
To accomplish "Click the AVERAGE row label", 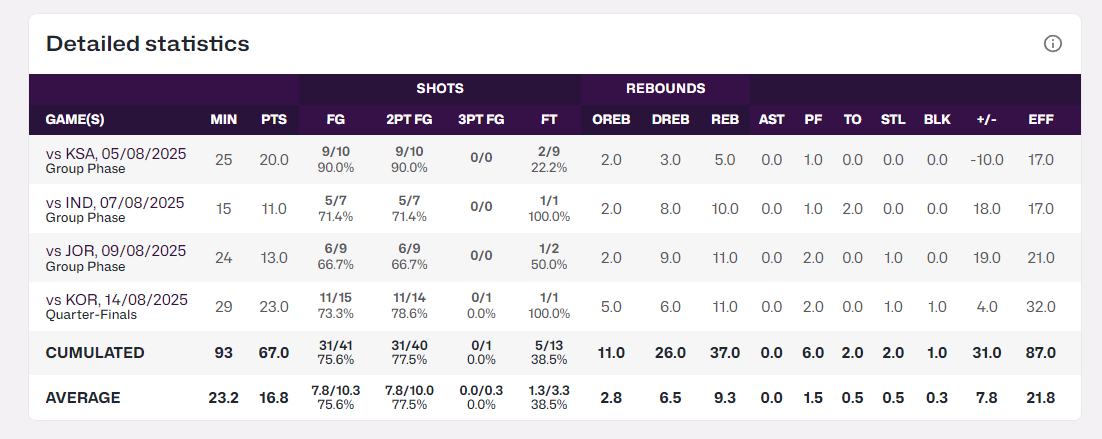I will [x=83, y=398].
